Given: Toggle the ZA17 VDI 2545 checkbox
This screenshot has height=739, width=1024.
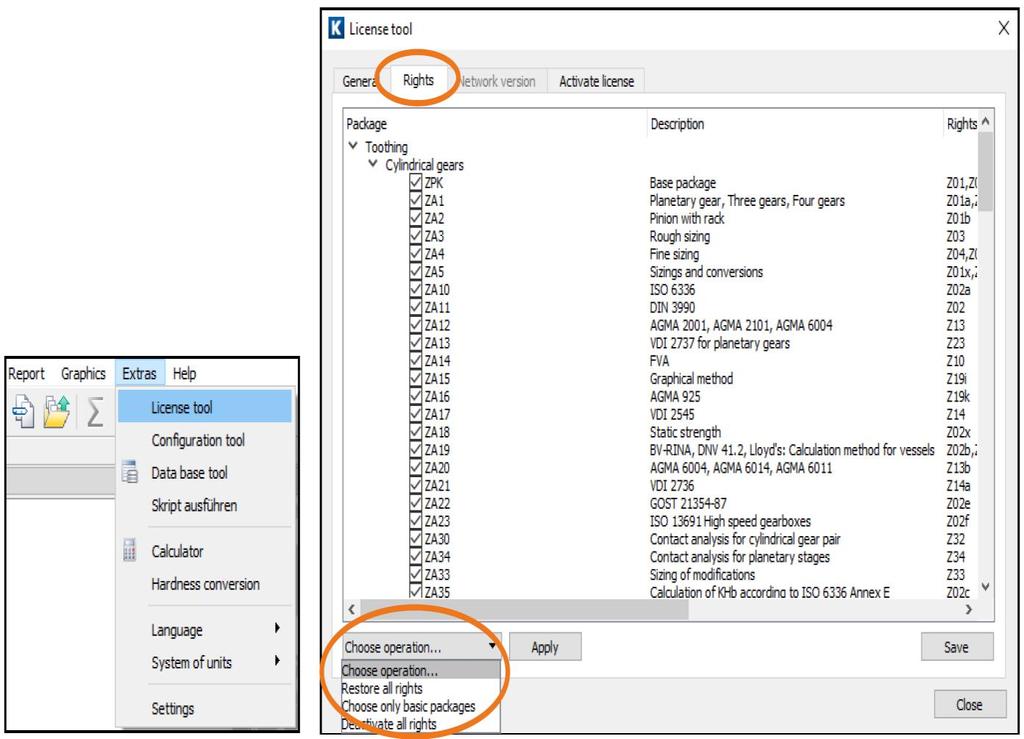Looking at the screenshot, I should 416,414.
